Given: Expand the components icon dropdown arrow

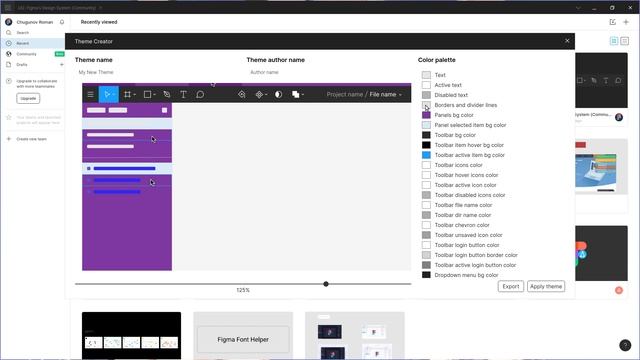Looking at the screenshot, I should [x=266, y=95].
